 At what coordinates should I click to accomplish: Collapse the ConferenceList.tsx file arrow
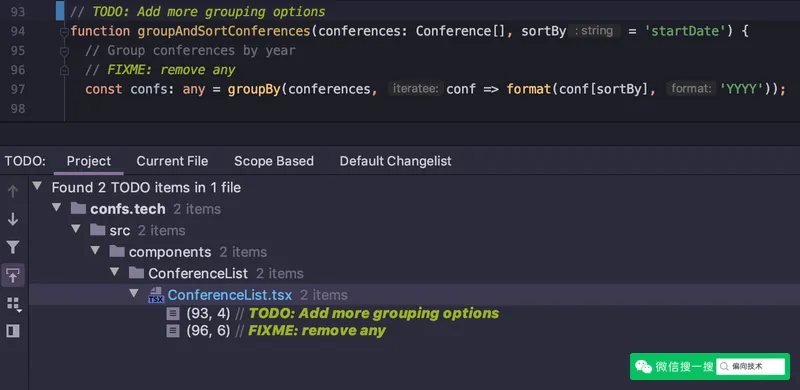(x=134, y=293)
